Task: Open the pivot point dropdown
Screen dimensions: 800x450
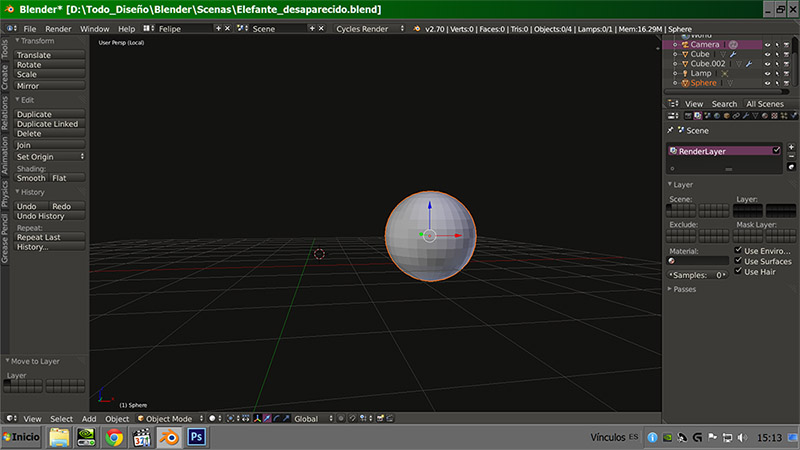Action: click(x=233, y=418)
